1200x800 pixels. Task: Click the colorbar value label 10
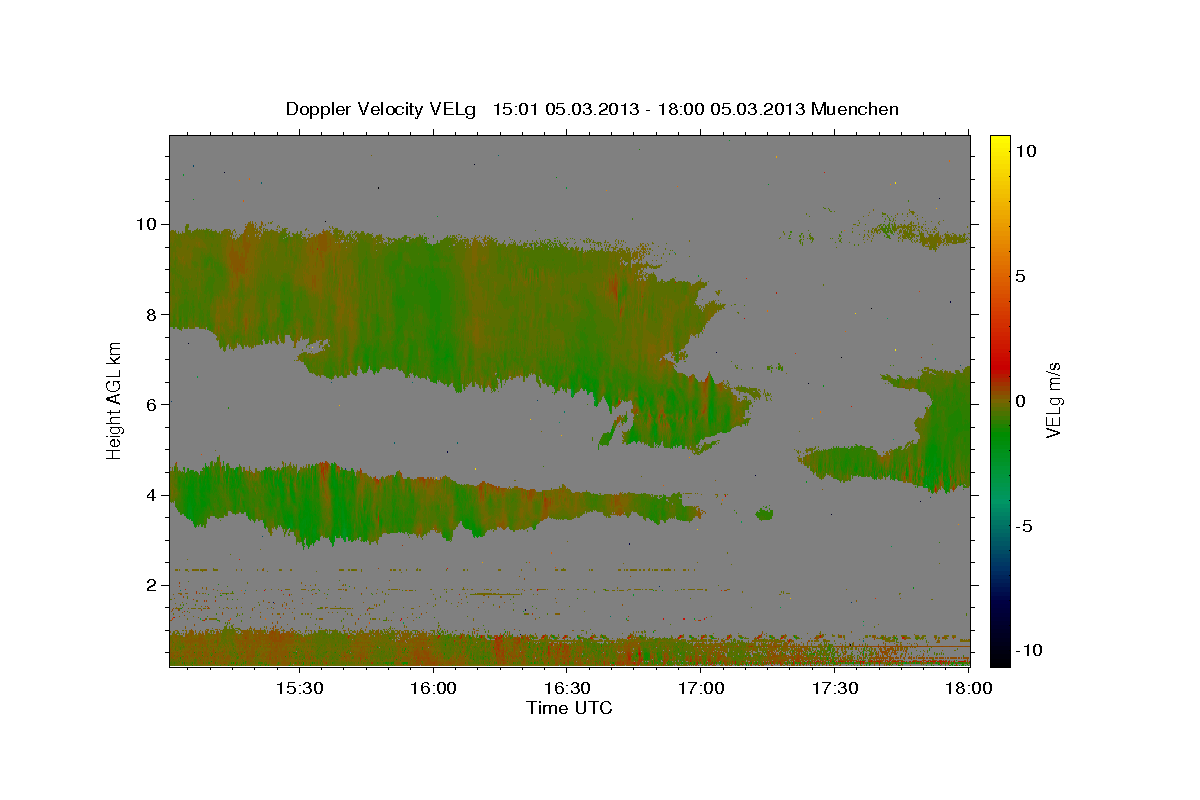coord(1025,150)
